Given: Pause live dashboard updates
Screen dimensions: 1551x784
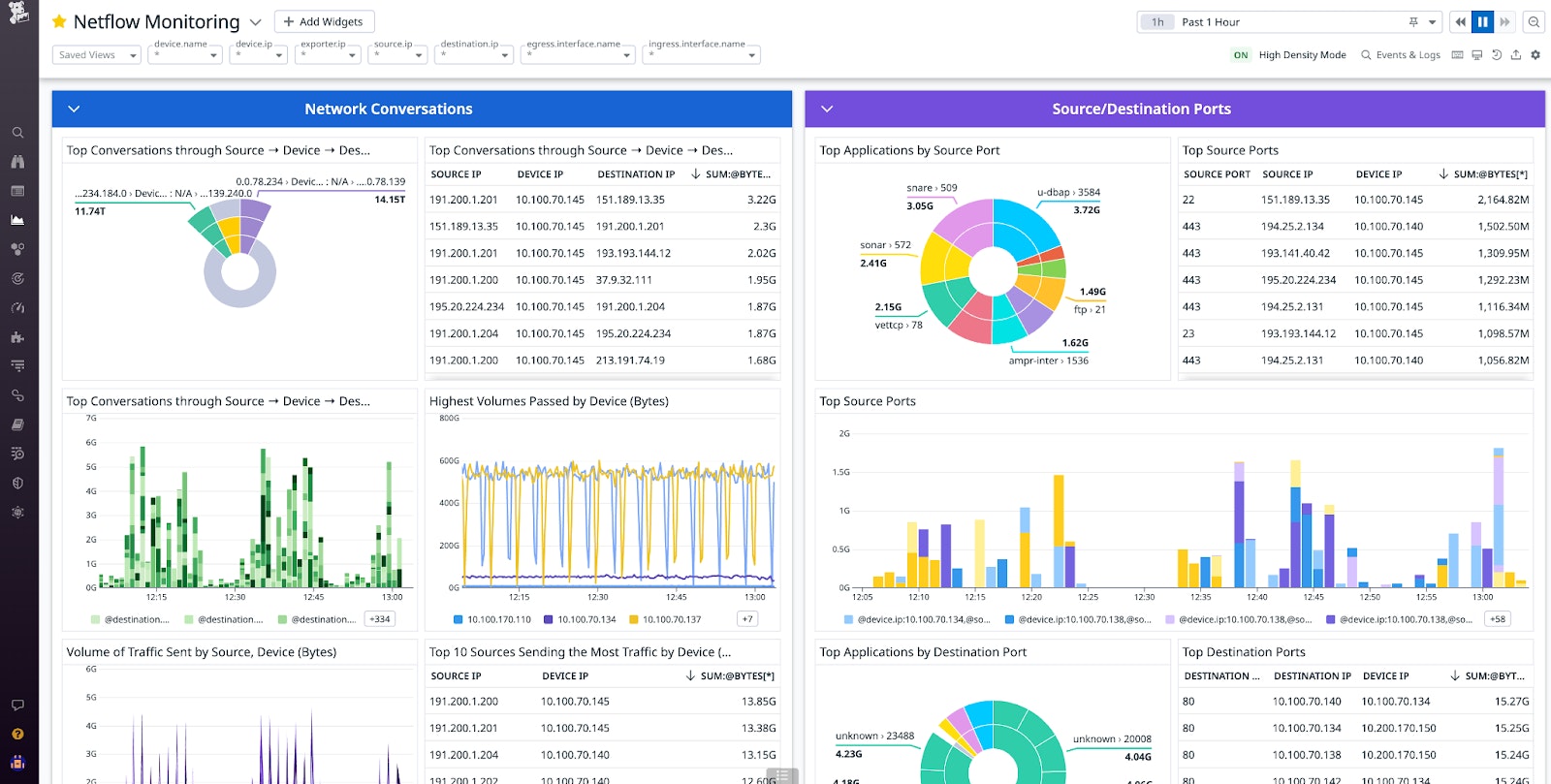Looking at the screenshot, I should pyautogui.click(x=1482, y=22).
